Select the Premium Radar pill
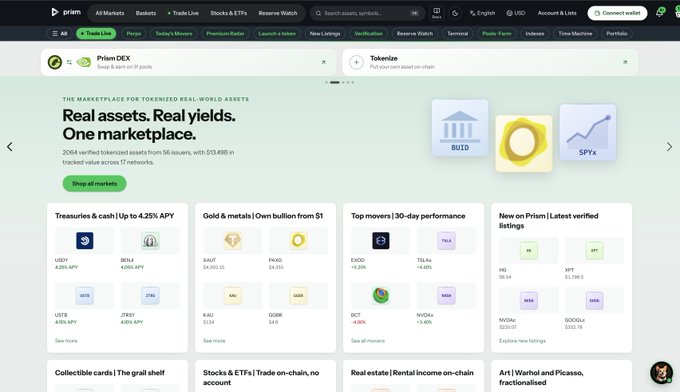 click(225, 33)
